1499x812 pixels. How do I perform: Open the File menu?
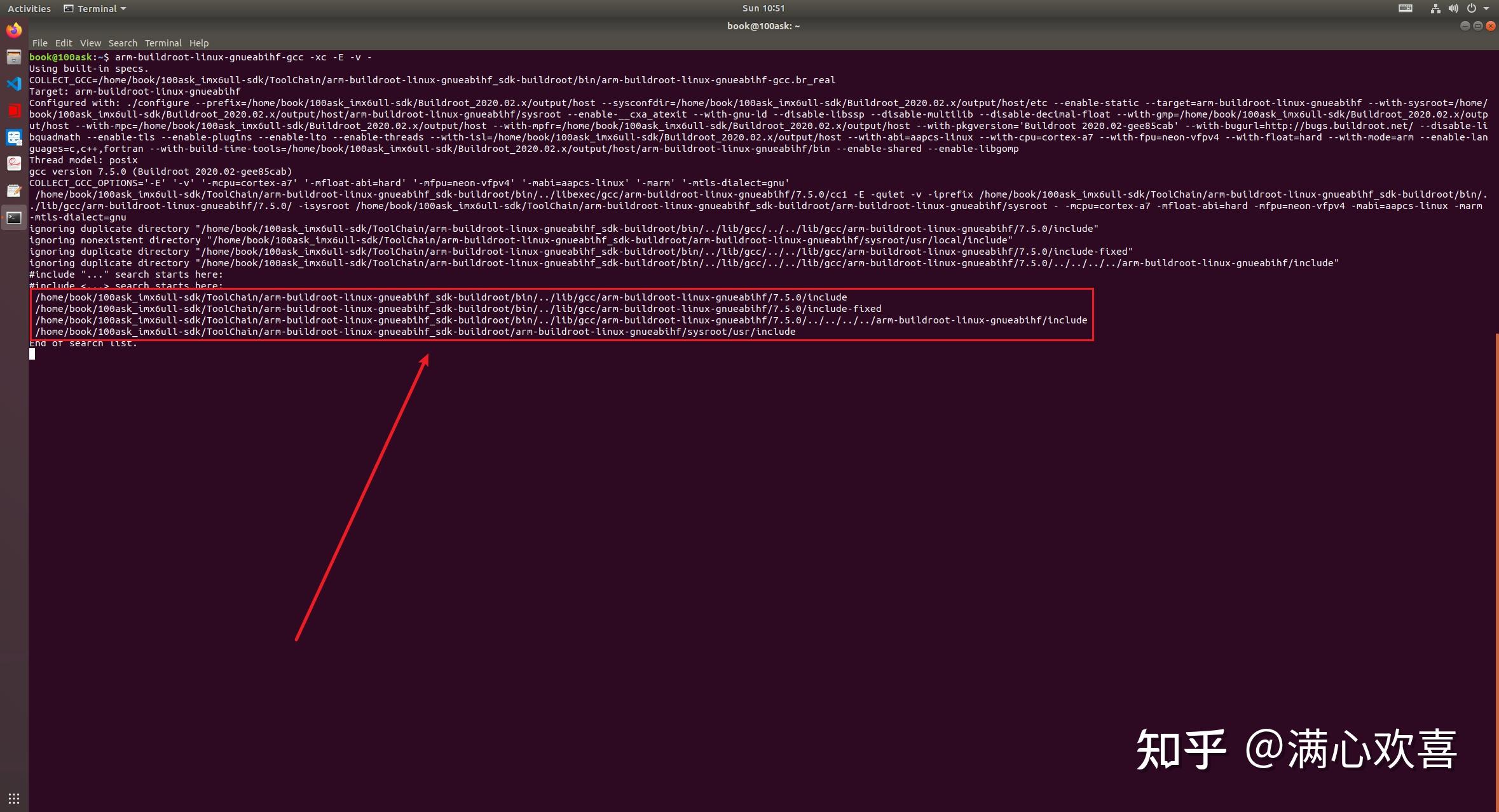click(x=39, y=43)
